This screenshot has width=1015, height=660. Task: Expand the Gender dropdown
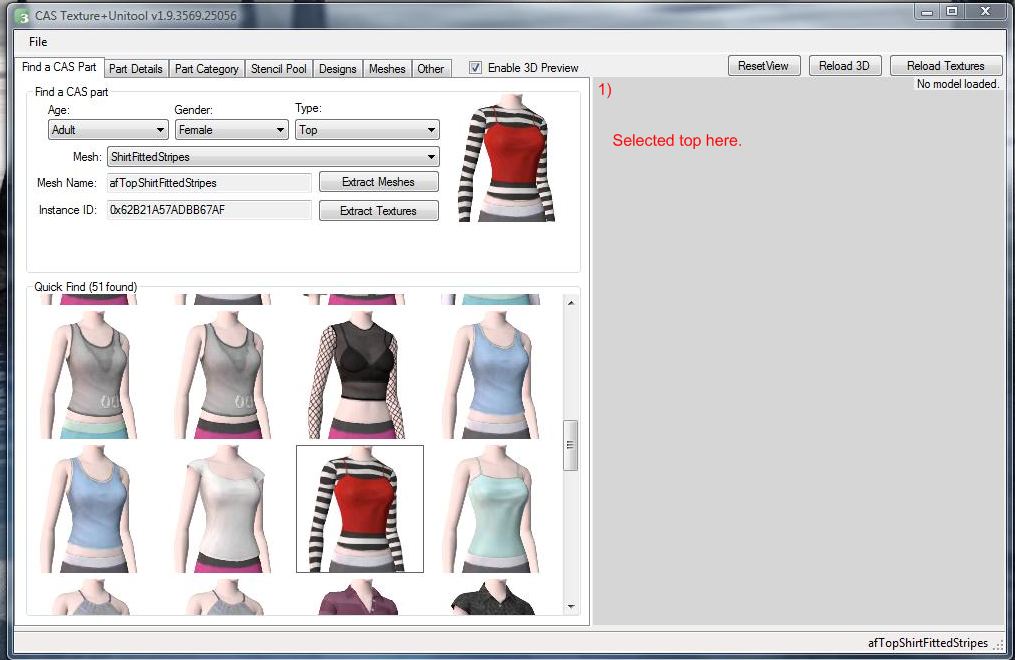pos(231,129)
